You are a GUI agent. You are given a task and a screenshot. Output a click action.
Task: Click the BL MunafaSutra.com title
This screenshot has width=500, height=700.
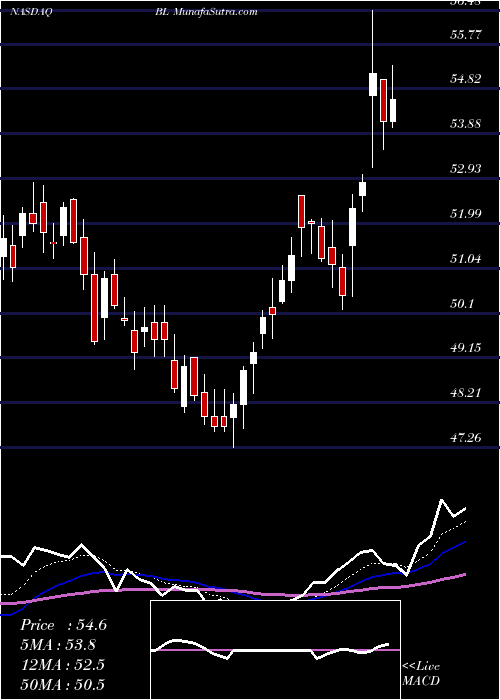click(207, 12)
